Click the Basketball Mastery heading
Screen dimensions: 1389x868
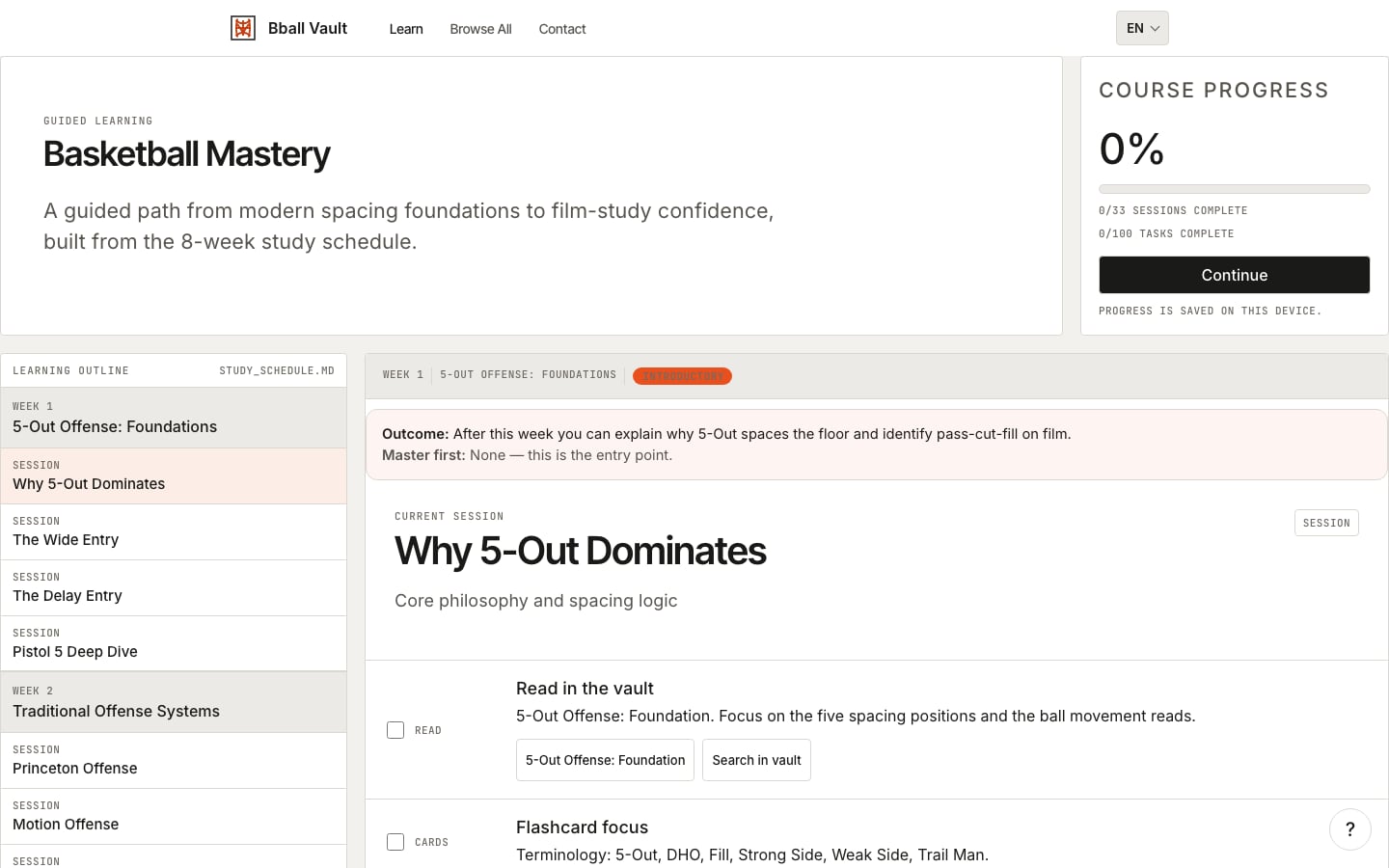pos(187,154)
